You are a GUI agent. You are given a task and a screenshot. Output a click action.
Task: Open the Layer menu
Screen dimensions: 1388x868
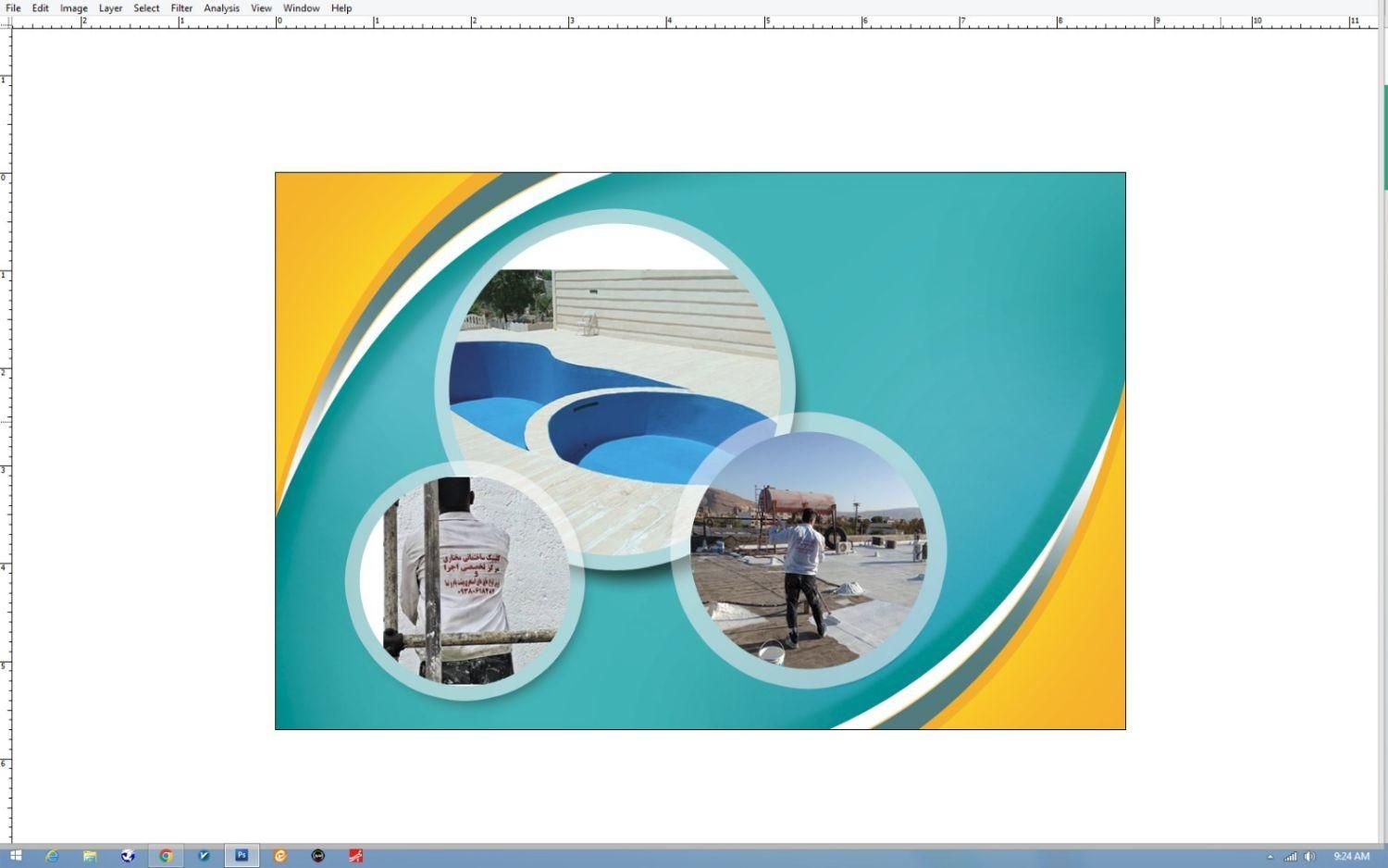pos(110,8)
